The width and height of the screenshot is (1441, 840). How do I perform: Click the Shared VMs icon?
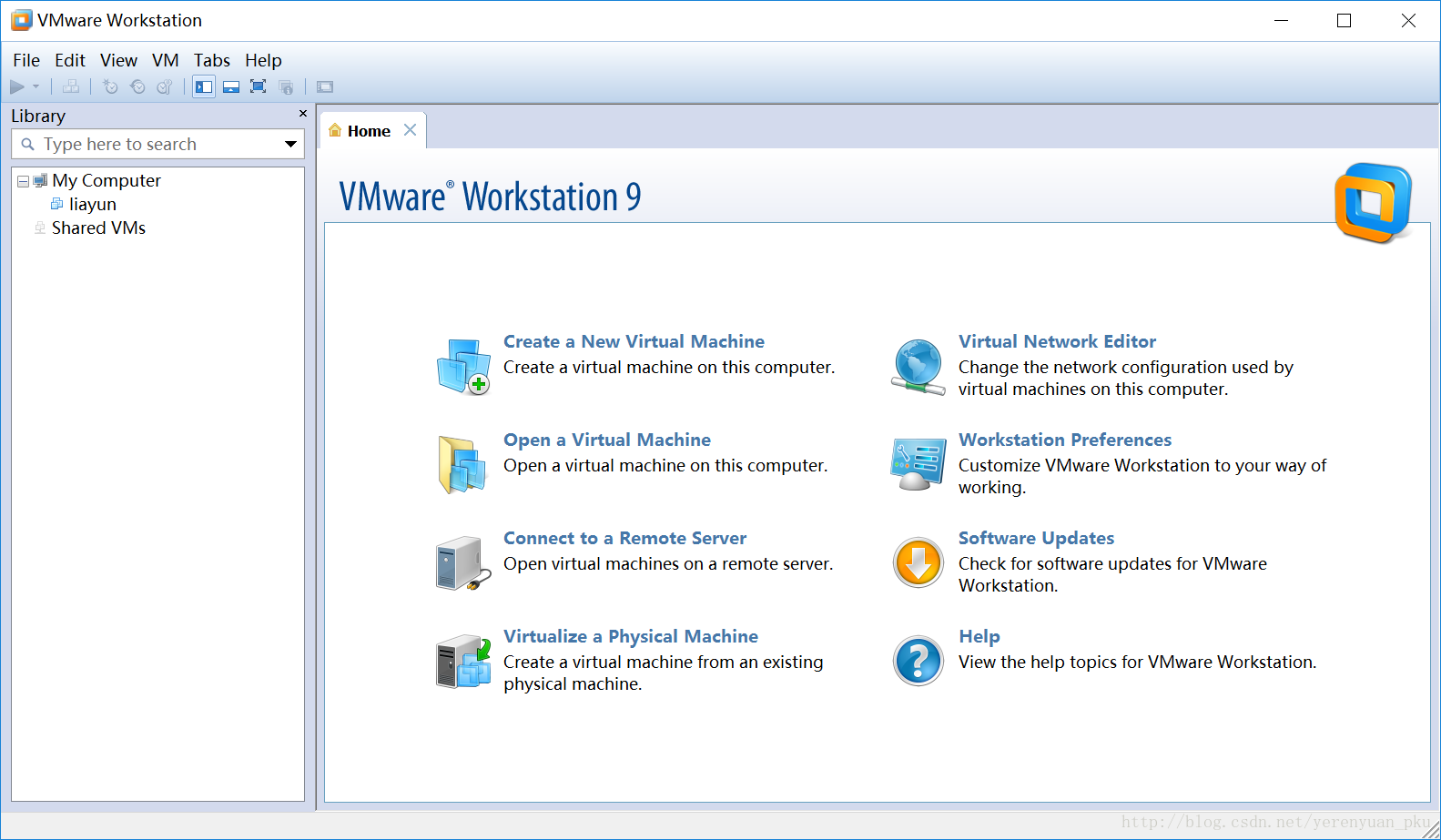[40, 228]
